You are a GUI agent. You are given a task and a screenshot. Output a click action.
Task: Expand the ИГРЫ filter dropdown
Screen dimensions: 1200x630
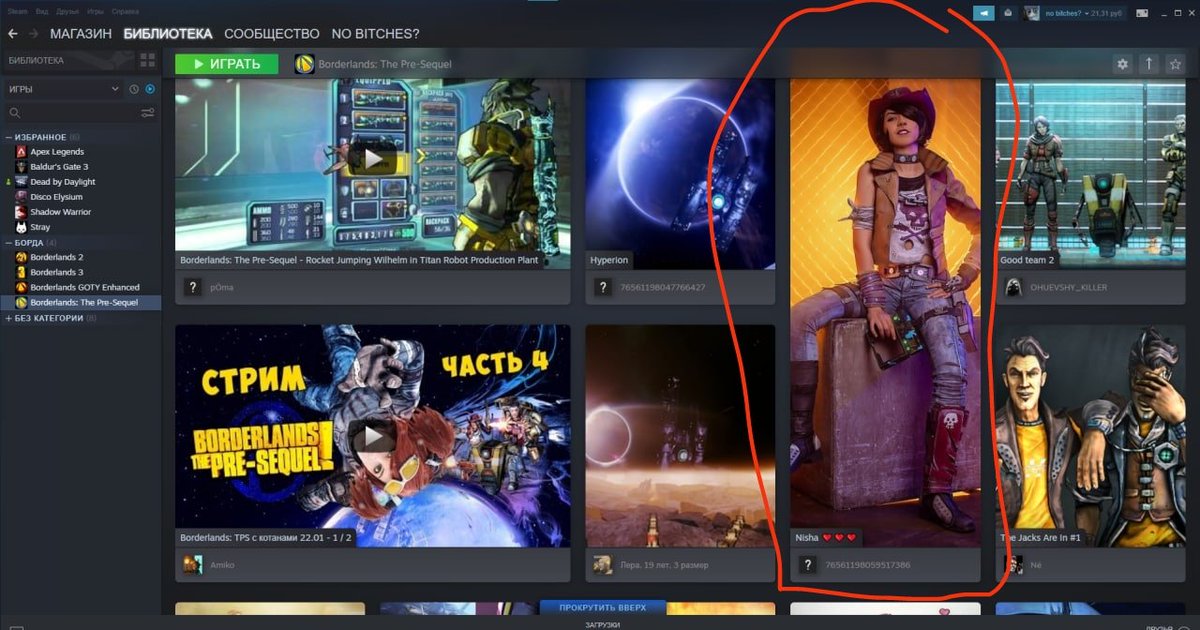[x=63, y=89]
